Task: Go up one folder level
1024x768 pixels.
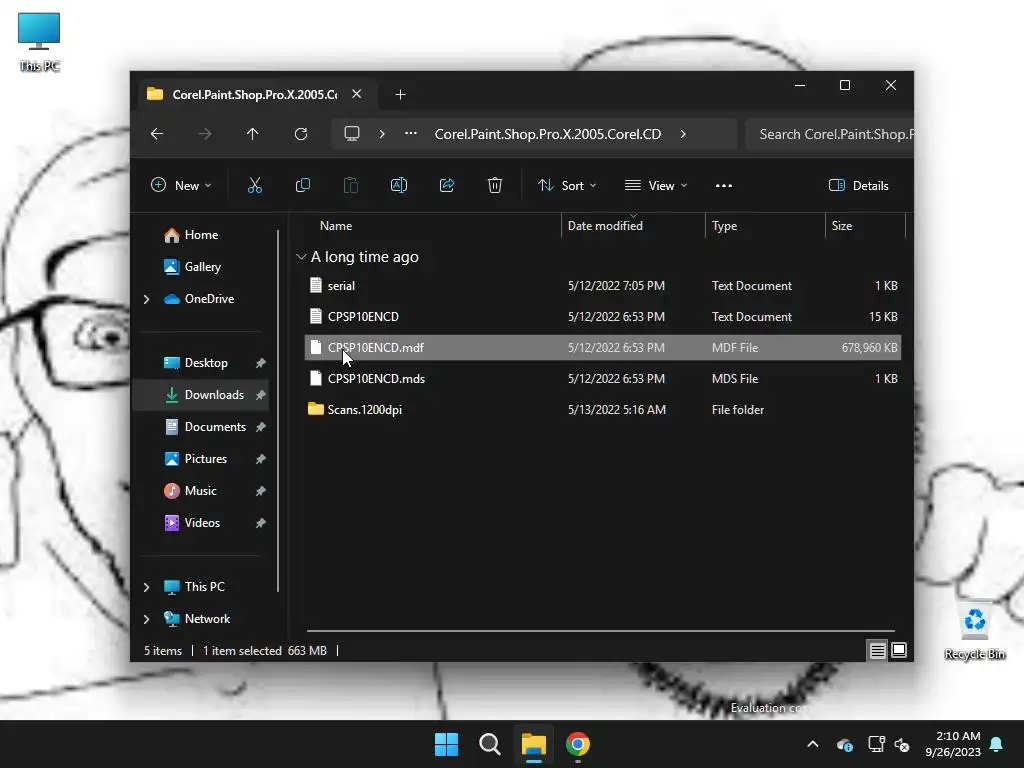Action: coord(253,134)
